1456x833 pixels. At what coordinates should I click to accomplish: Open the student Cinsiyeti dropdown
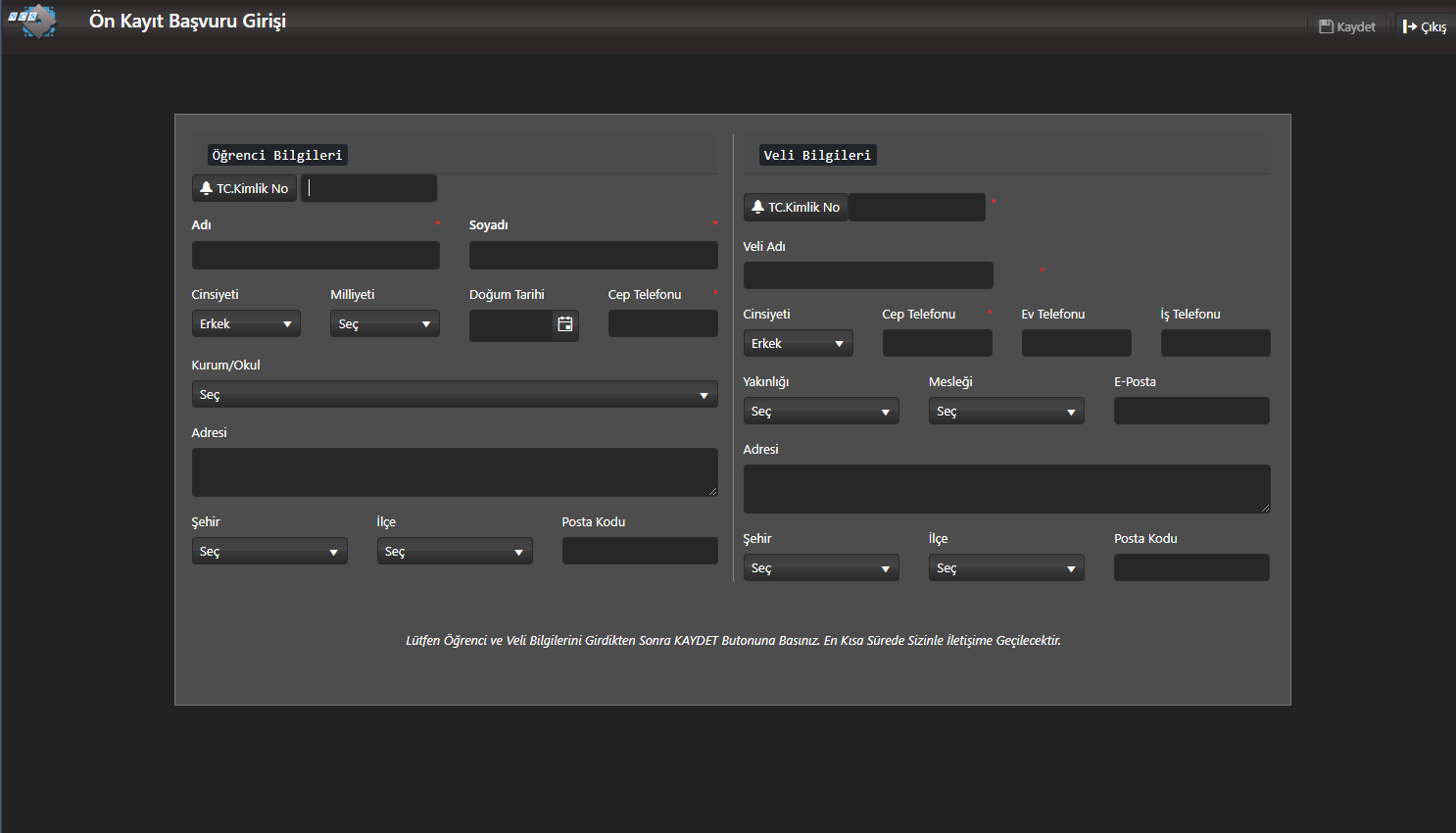pos(246,324)
